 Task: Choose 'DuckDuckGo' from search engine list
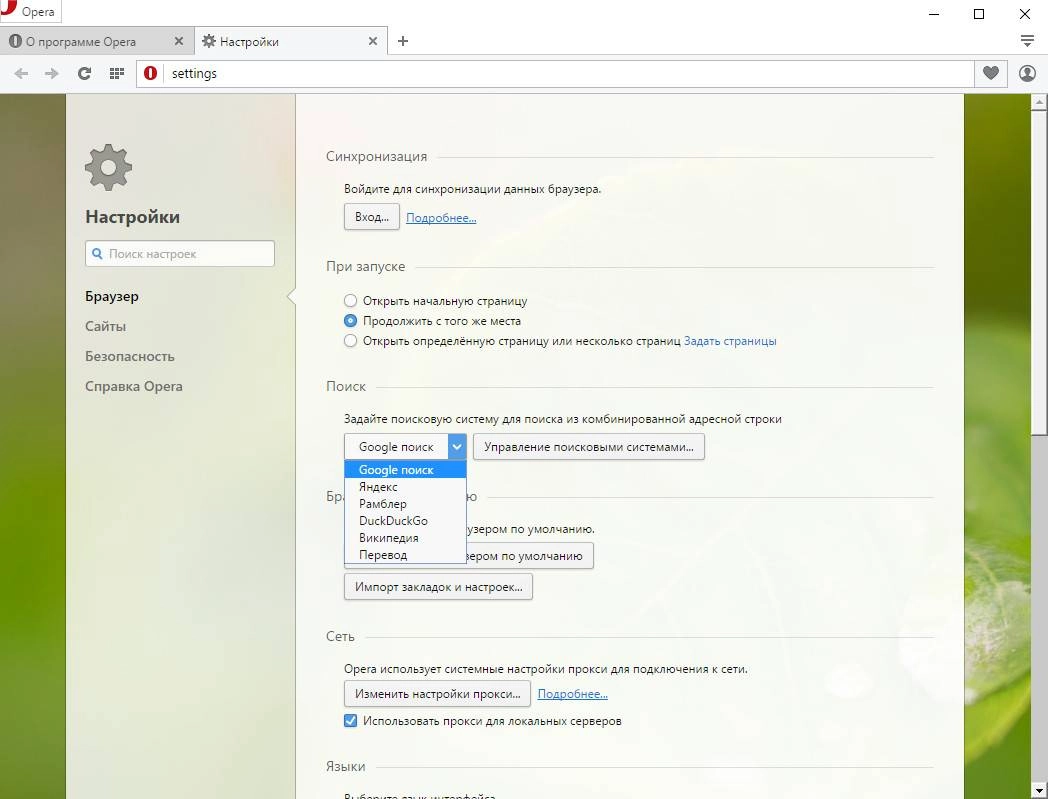405,521
